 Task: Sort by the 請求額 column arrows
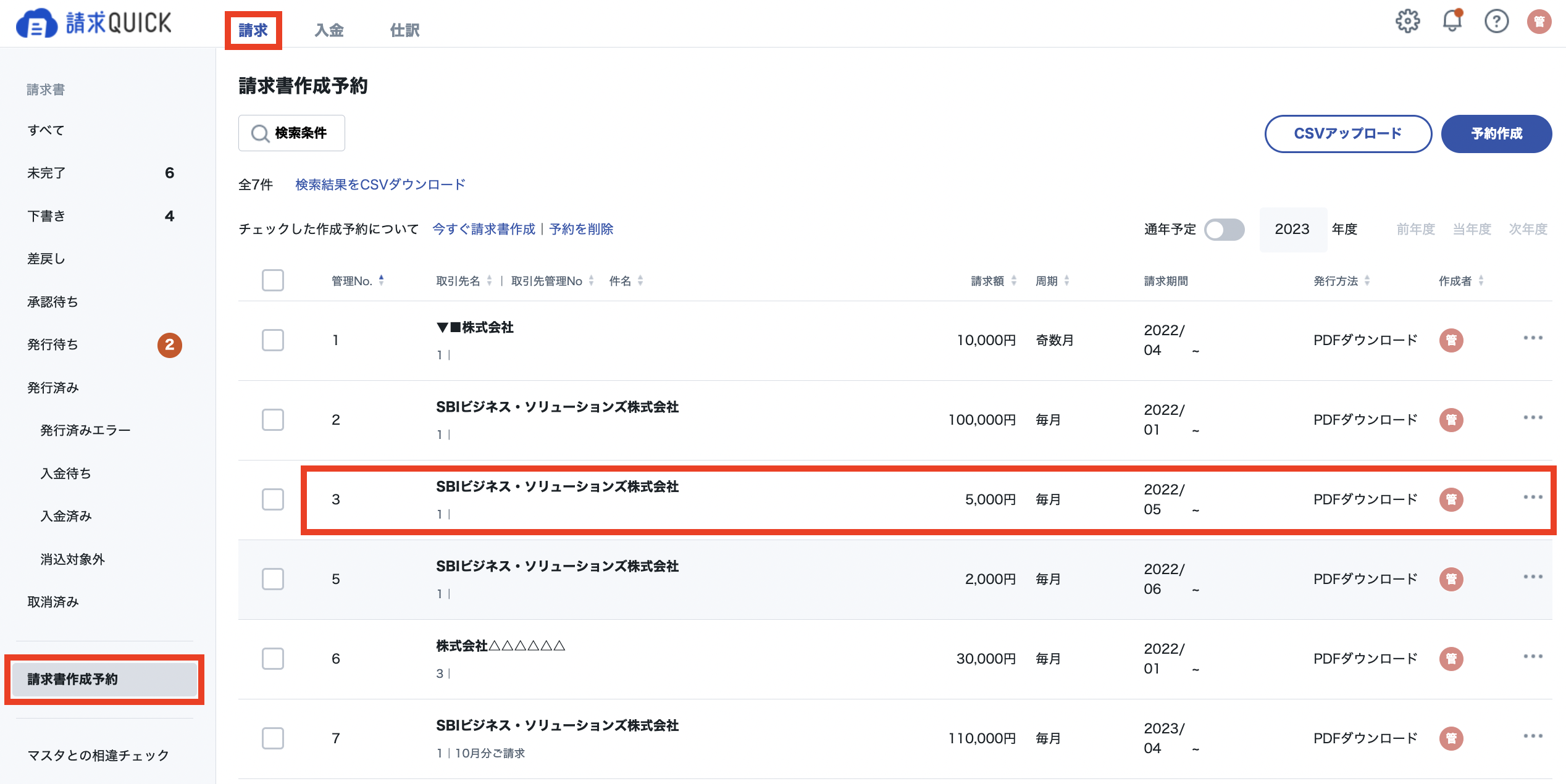[x=1014, y=280]
